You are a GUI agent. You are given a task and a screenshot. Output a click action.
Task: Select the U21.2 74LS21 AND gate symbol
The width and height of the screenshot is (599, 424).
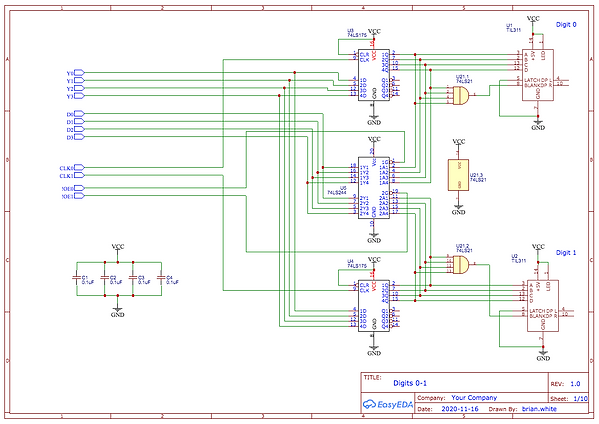461,264
